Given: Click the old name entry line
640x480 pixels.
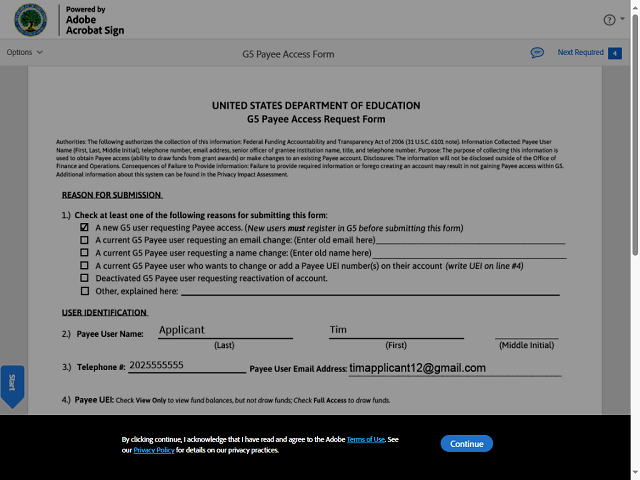Looking at the screenshot, I should (x=469, y=253).
